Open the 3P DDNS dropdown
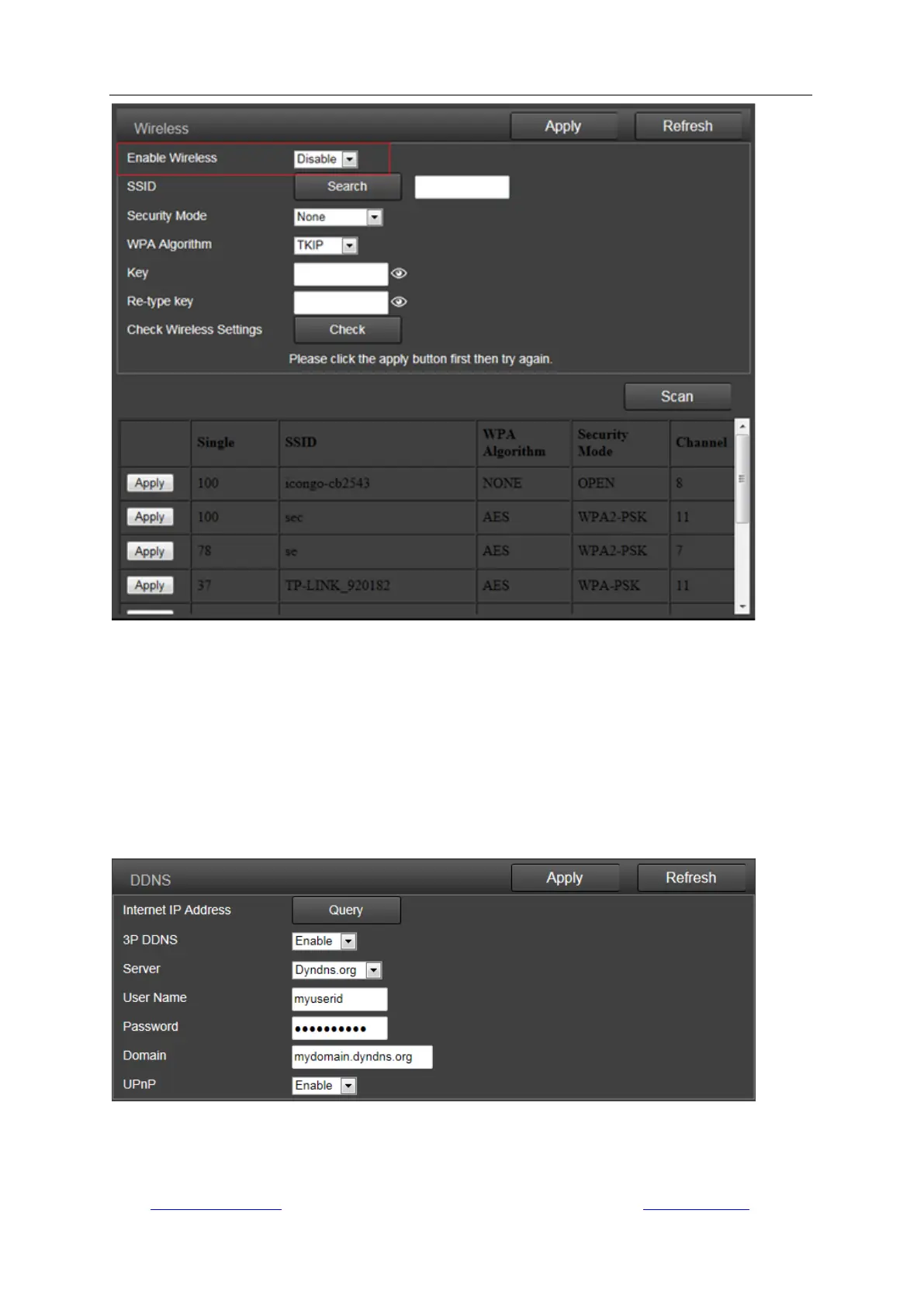Image resolution: width=924 pixels, height=1307 pixels. click(324, 941)
